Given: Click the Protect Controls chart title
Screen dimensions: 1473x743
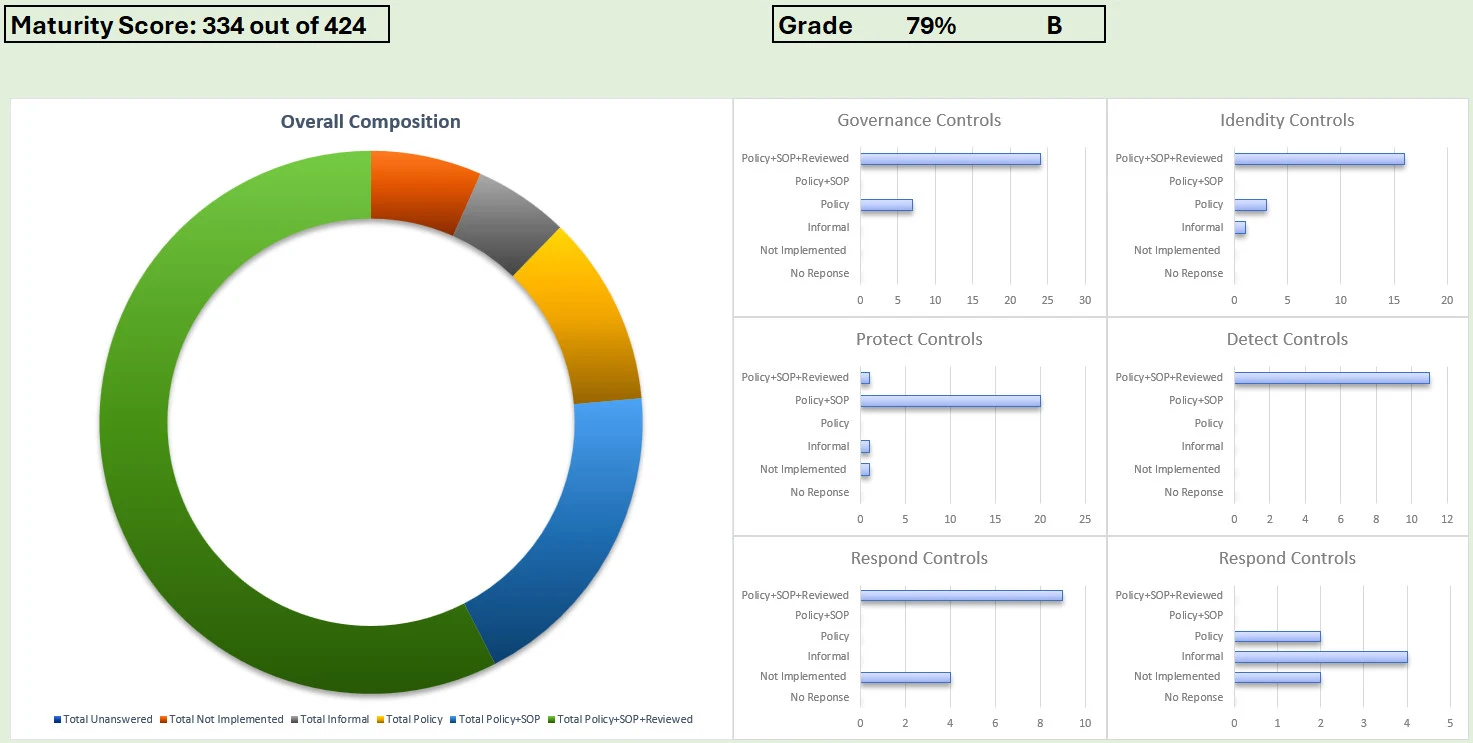Looking at the screenshot, I should pos(919,339).
